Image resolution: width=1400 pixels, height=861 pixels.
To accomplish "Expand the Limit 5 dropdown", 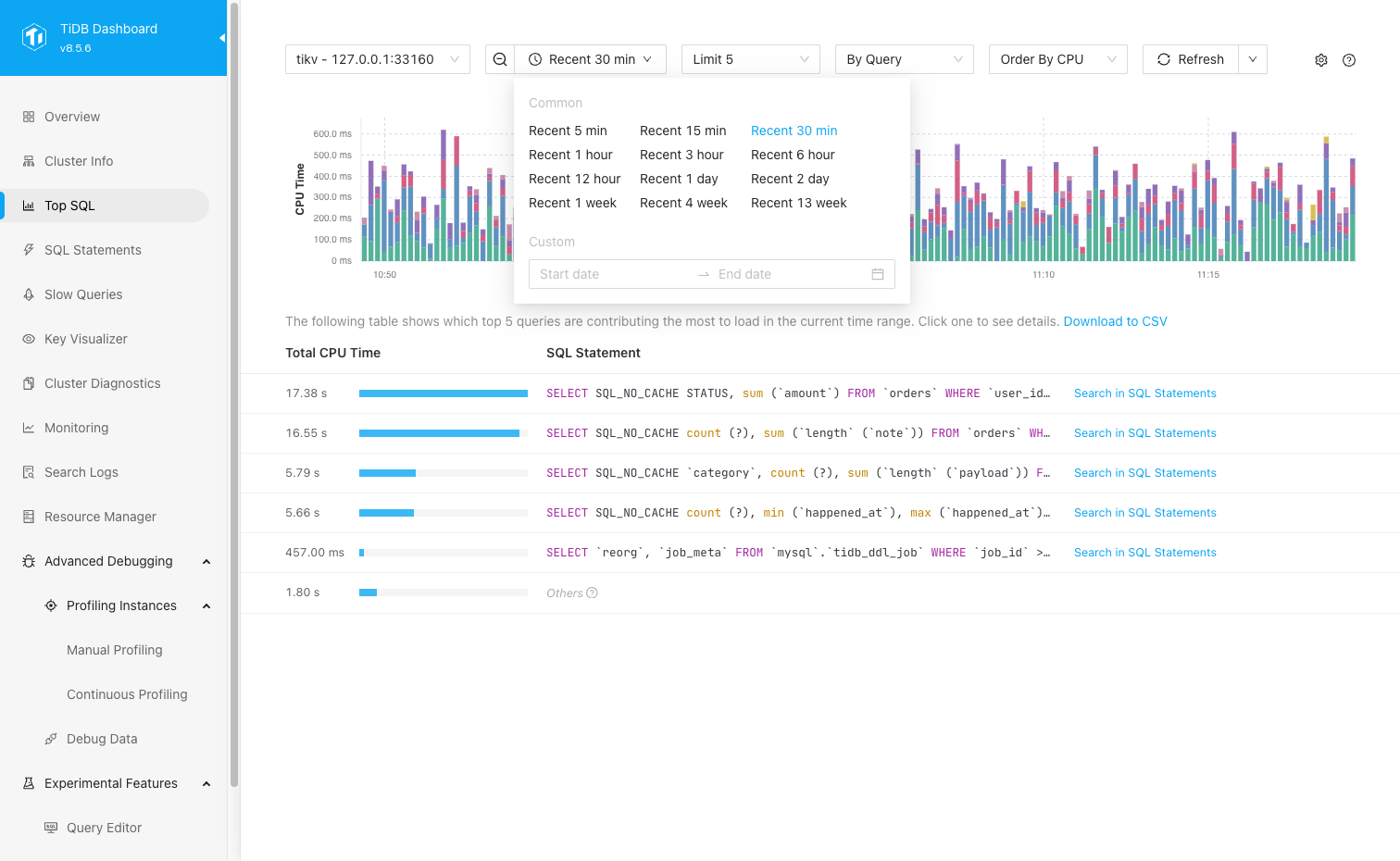I will tap(750, 59).
